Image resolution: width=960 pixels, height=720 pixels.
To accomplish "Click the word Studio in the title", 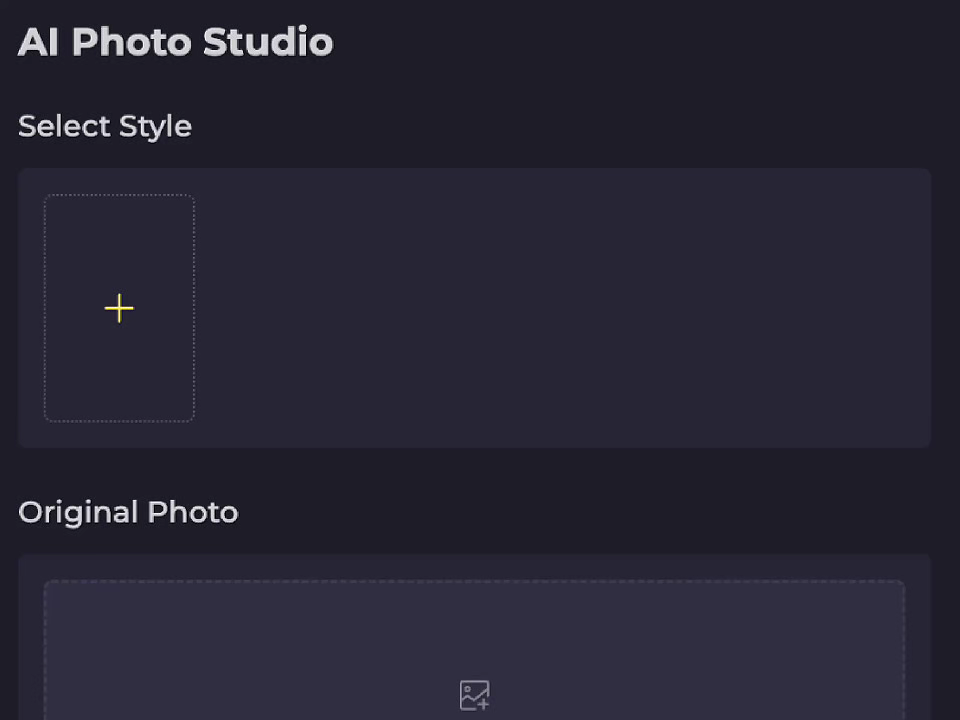I will 268,42.
